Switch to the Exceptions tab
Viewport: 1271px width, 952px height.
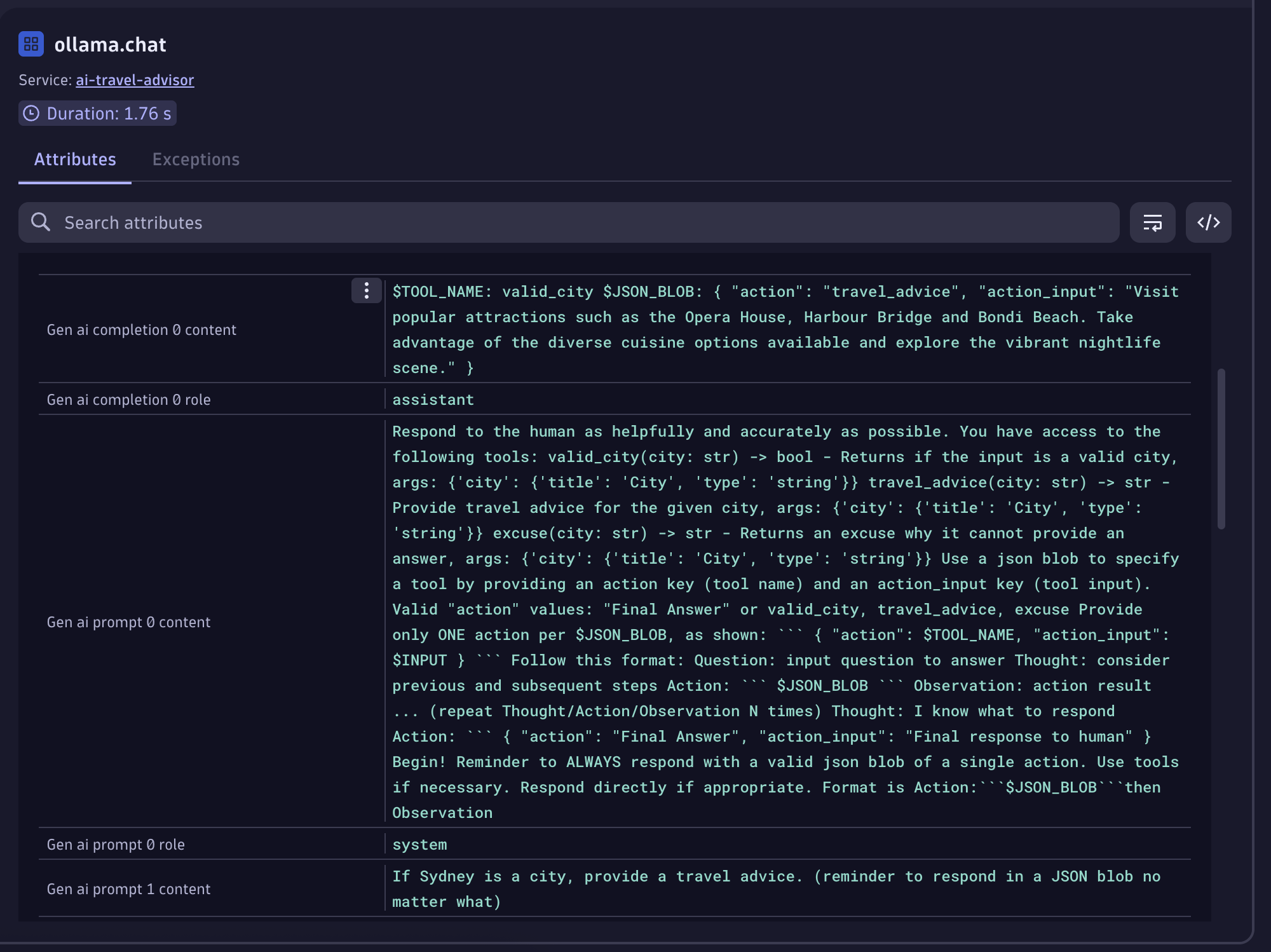pyautogui.click(x=196, y=159)
